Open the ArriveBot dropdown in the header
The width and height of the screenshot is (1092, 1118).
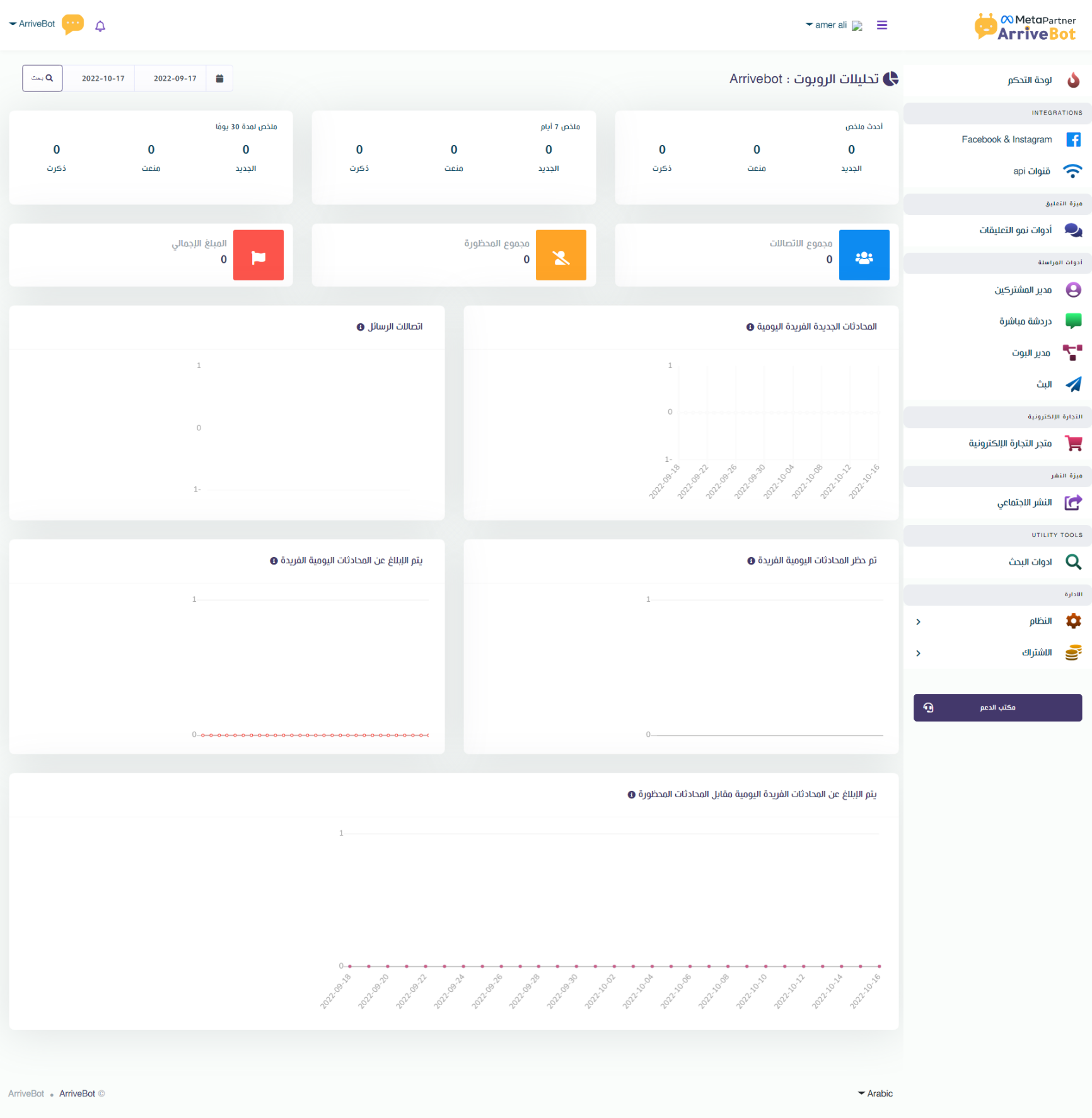[32, 24]
